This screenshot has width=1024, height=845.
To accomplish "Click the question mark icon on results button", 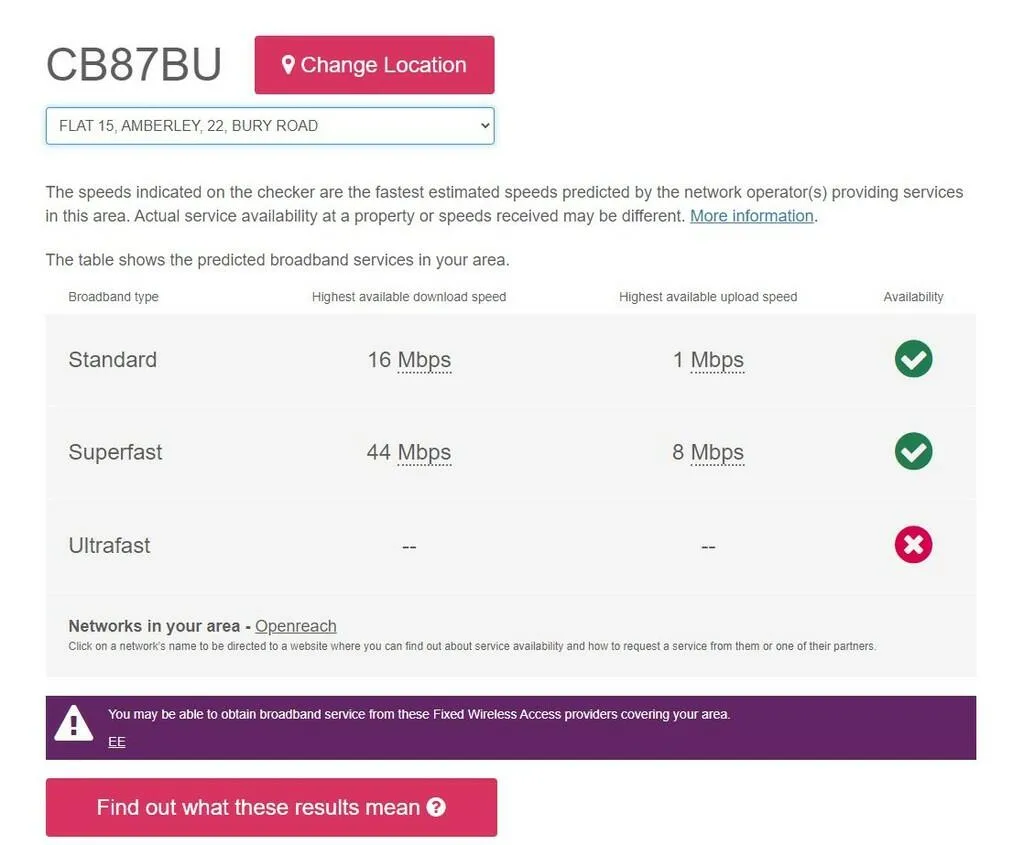I will (436, 807).
